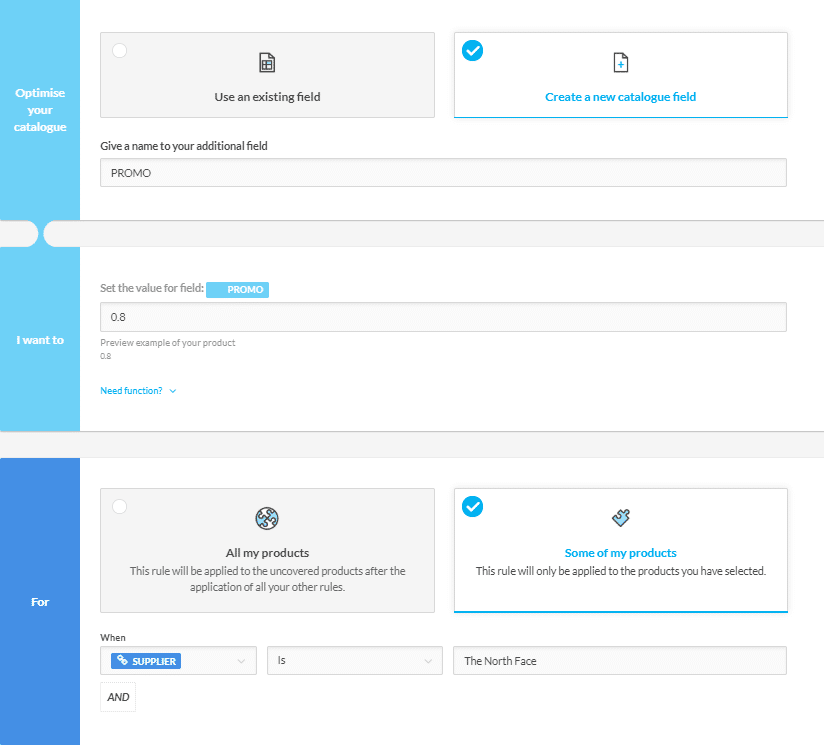Select the Use an existing field radio button
This screenshot has width=824, height=745.
click(119, 50)
